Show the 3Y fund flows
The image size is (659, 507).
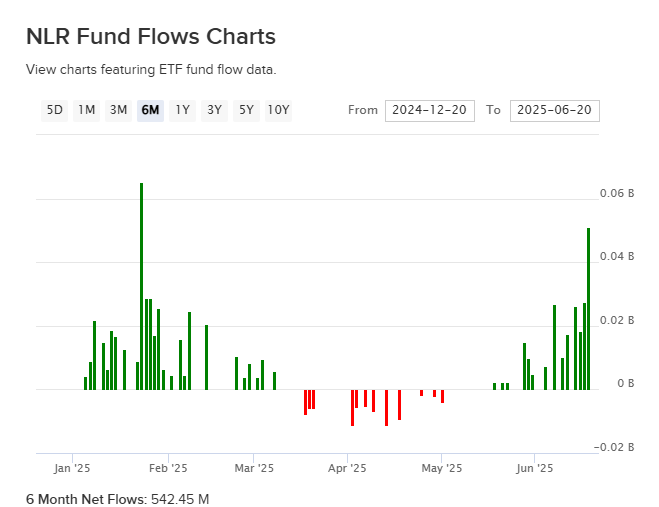214,110
